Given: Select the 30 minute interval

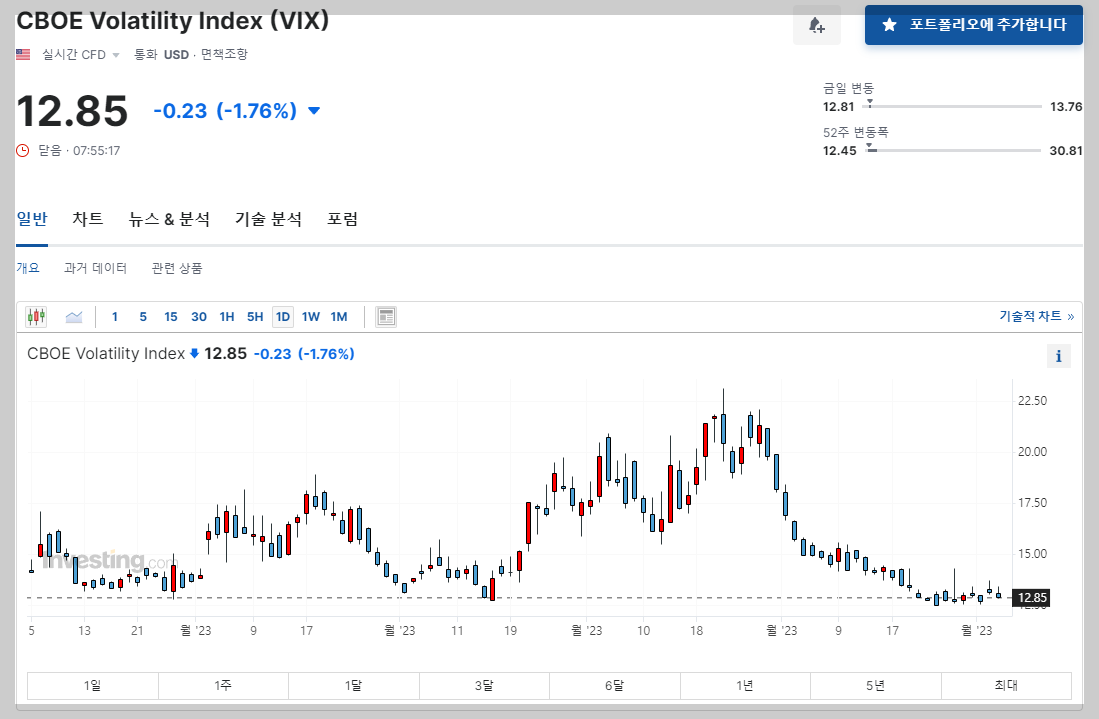Looking at the screenshot, I should click(x=199, y=317).
